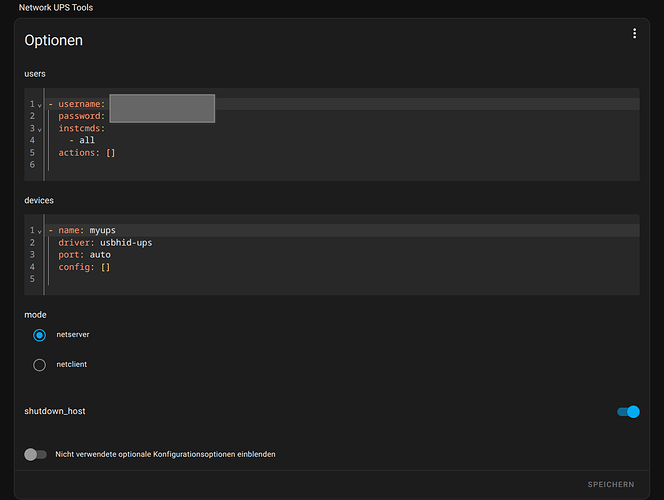Collapse the name fold arrow in devices
This screenshot has height=500, width=664.
pos(39,232)
